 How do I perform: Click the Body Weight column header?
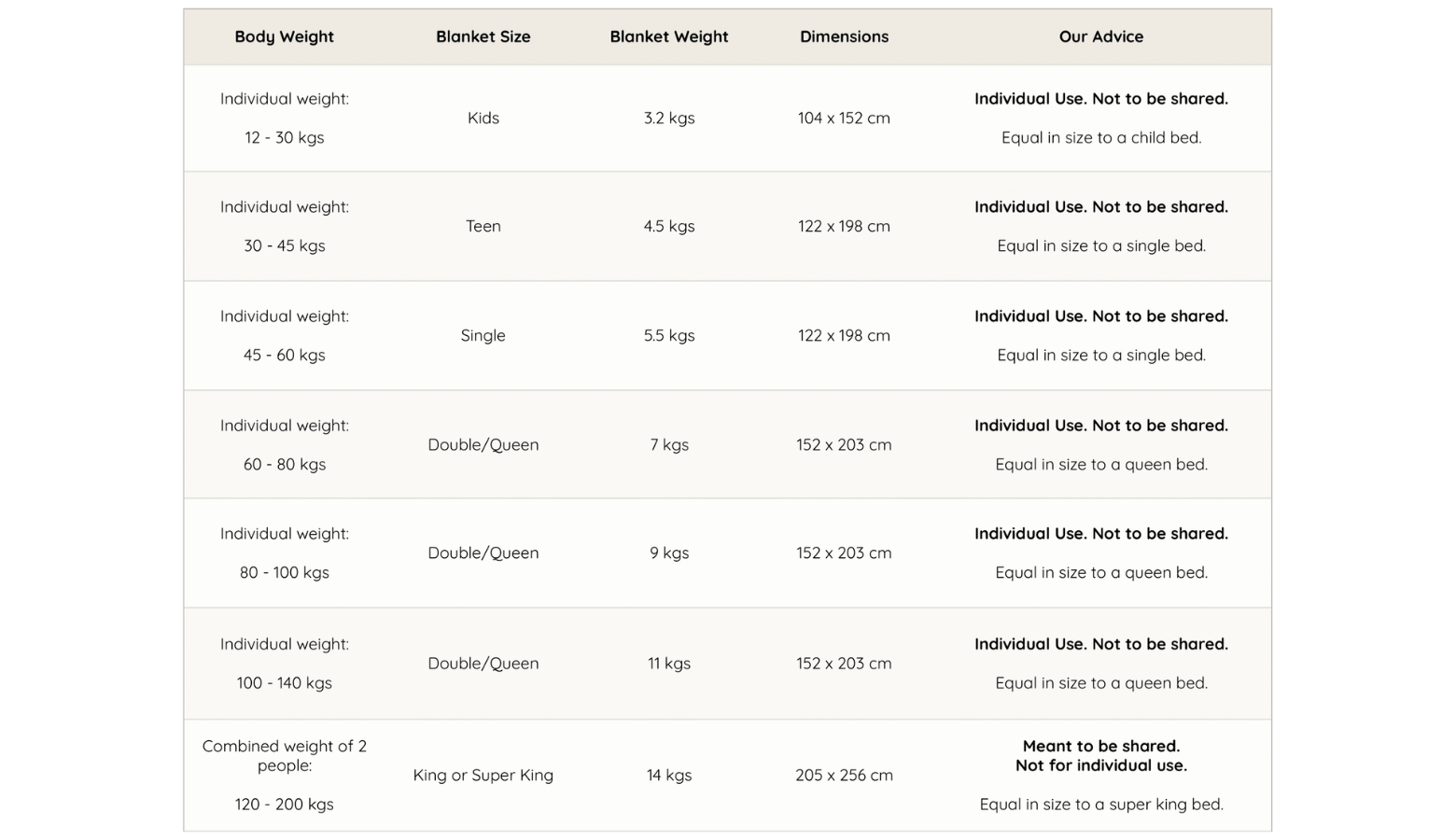click(x=284, y=36)
